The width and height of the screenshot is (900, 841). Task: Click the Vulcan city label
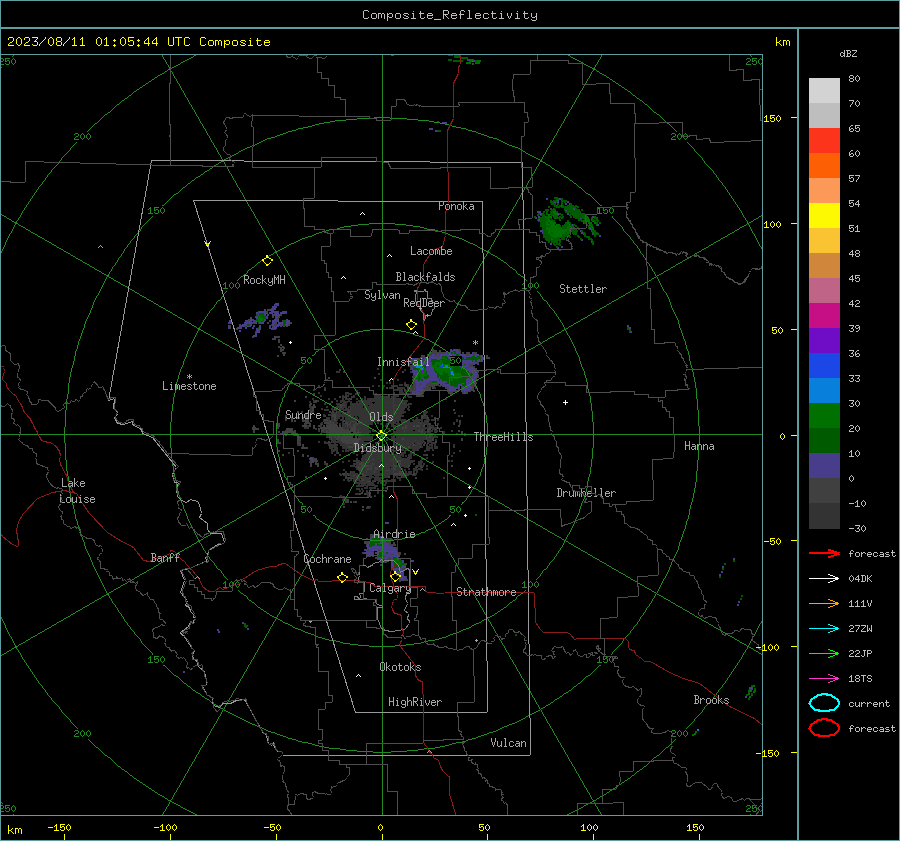(x=508, y=743)
